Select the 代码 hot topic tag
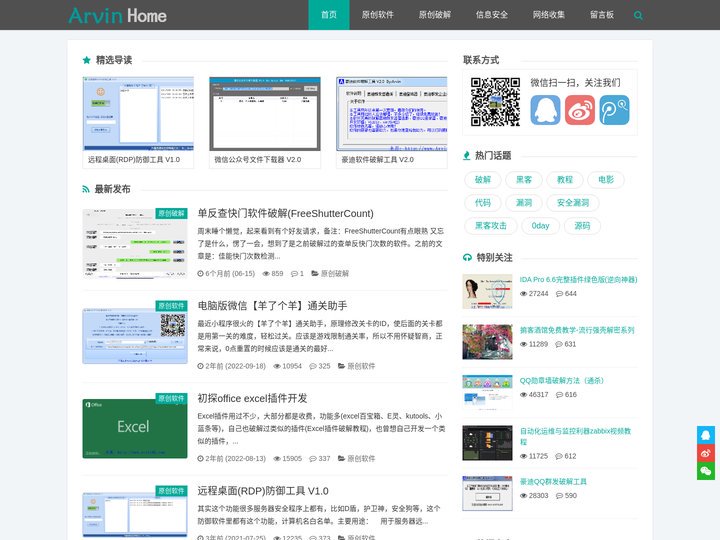This screenshot has height=540, width=720. tap(483, 202)
